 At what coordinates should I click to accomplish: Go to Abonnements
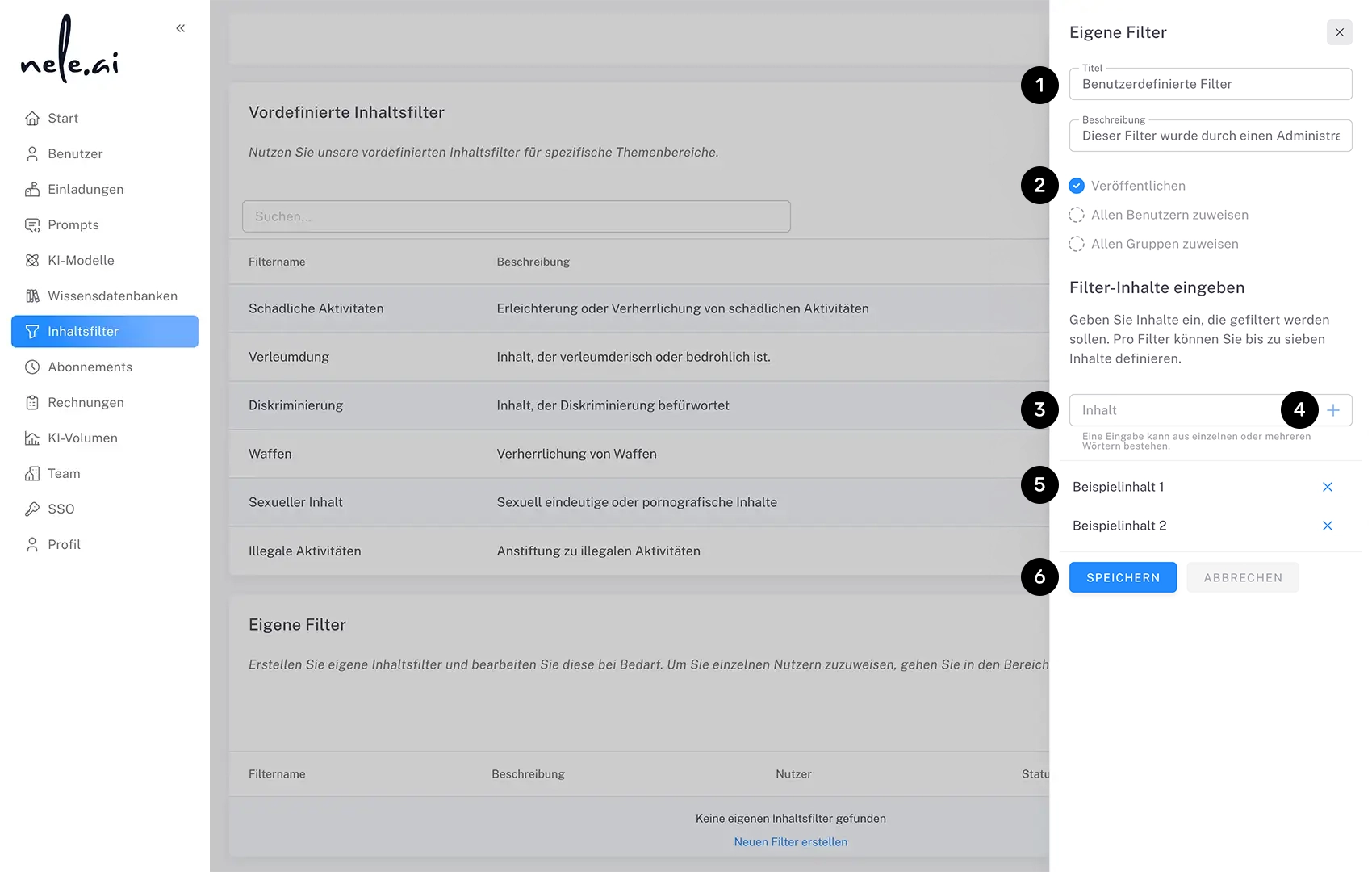(x=105, y=367)
